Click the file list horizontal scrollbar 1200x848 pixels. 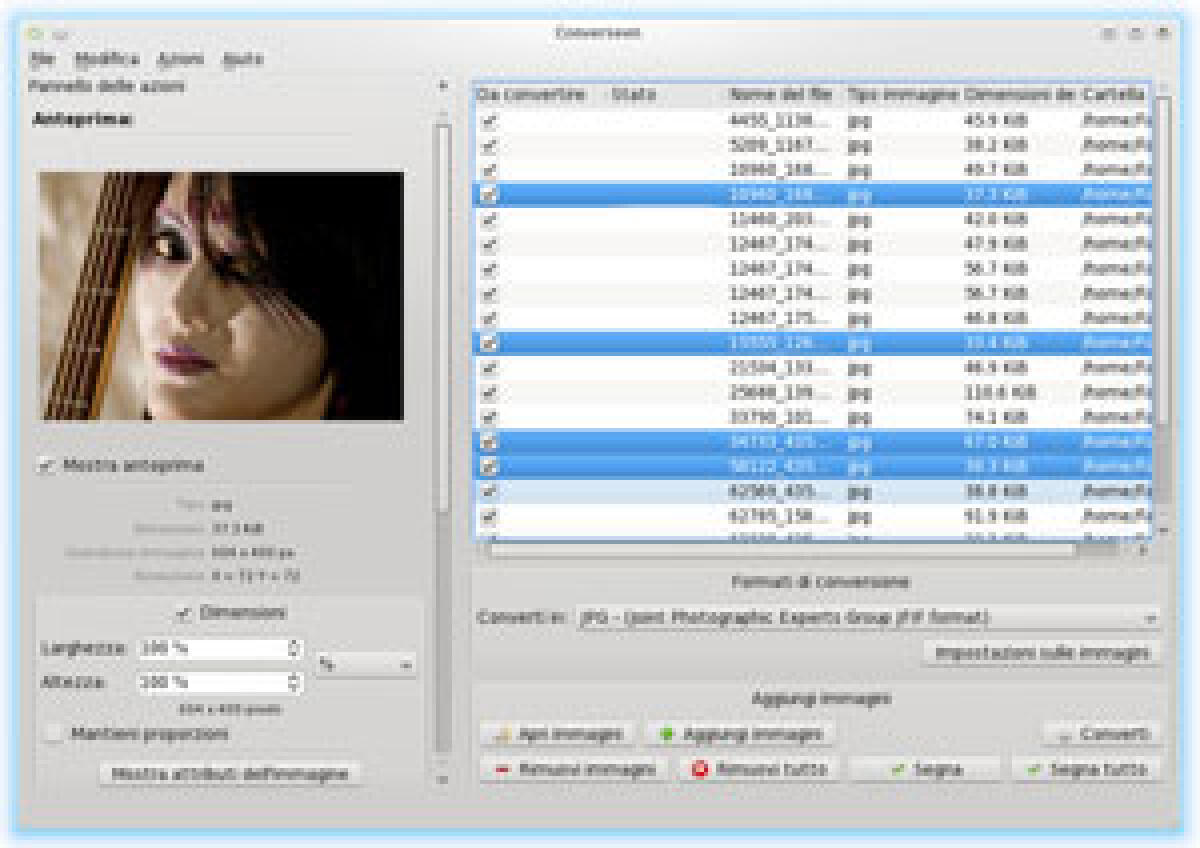point(780,548)
